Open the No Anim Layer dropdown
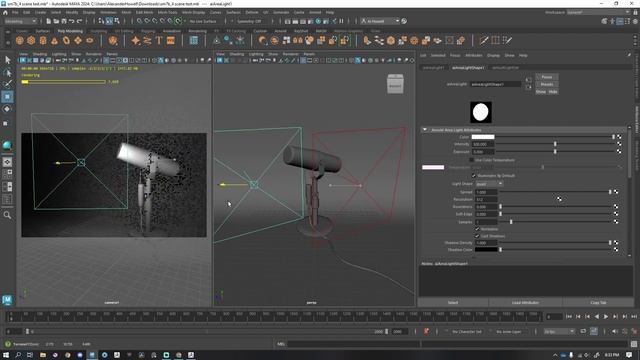This screenshot has width=640, height=360. 508,331
